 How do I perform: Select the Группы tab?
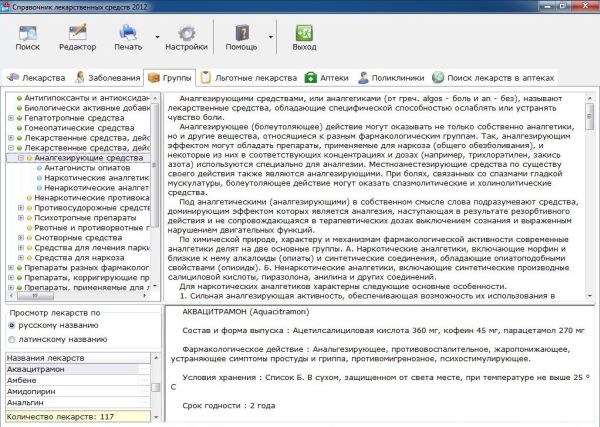coord(170,78)
